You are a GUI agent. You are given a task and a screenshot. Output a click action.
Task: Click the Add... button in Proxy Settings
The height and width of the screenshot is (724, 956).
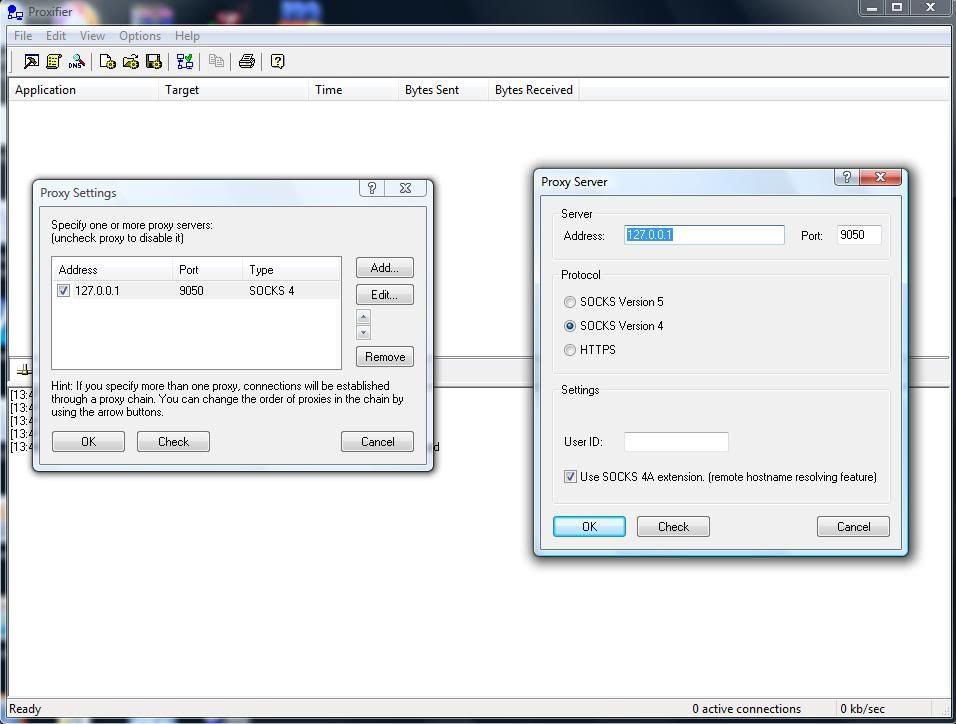point(385,267)
